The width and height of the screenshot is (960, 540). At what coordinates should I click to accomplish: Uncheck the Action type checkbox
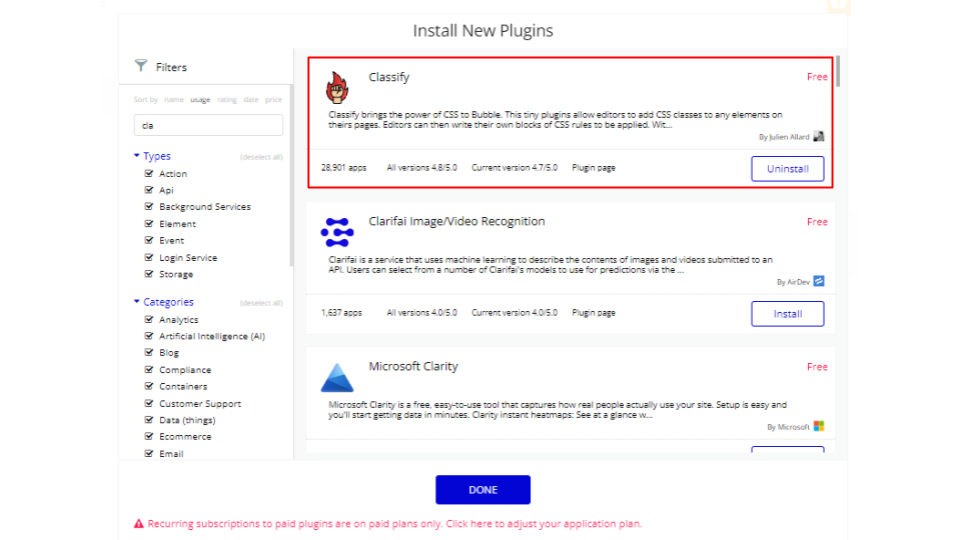click(149, 173)
